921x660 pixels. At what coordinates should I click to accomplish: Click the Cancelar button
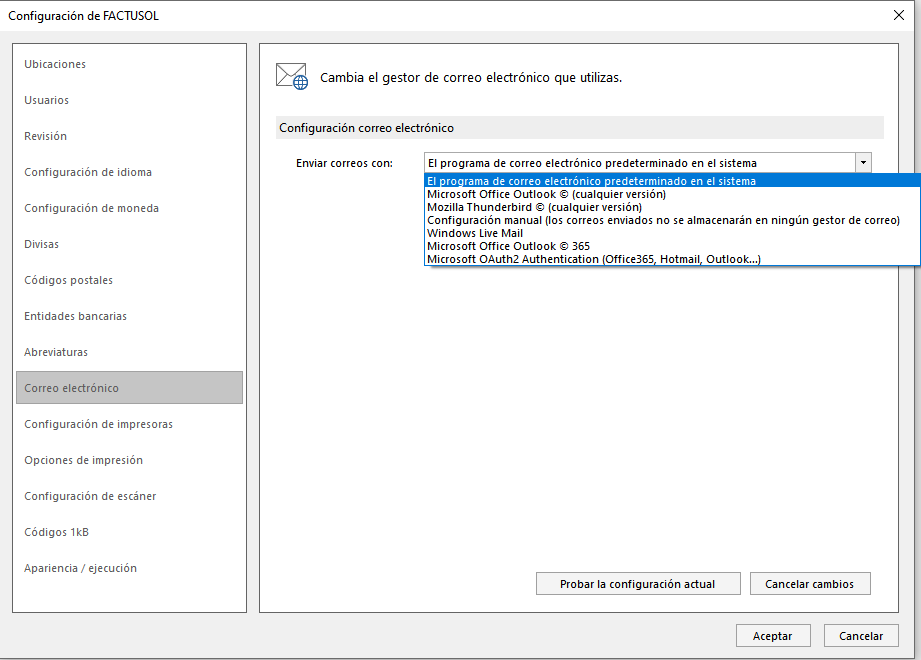pos(861,635)
